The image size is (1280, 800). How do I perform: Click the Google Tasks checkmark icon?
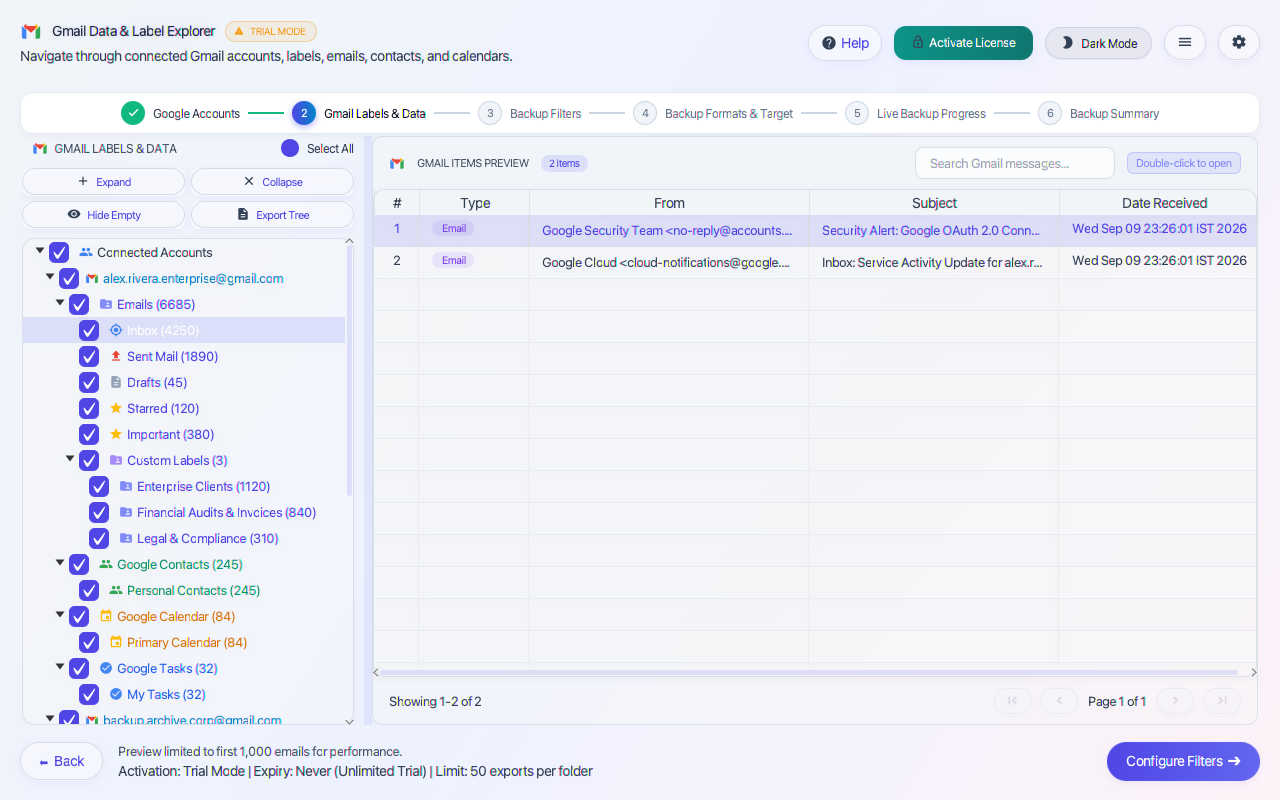click(x=105, y=668)
